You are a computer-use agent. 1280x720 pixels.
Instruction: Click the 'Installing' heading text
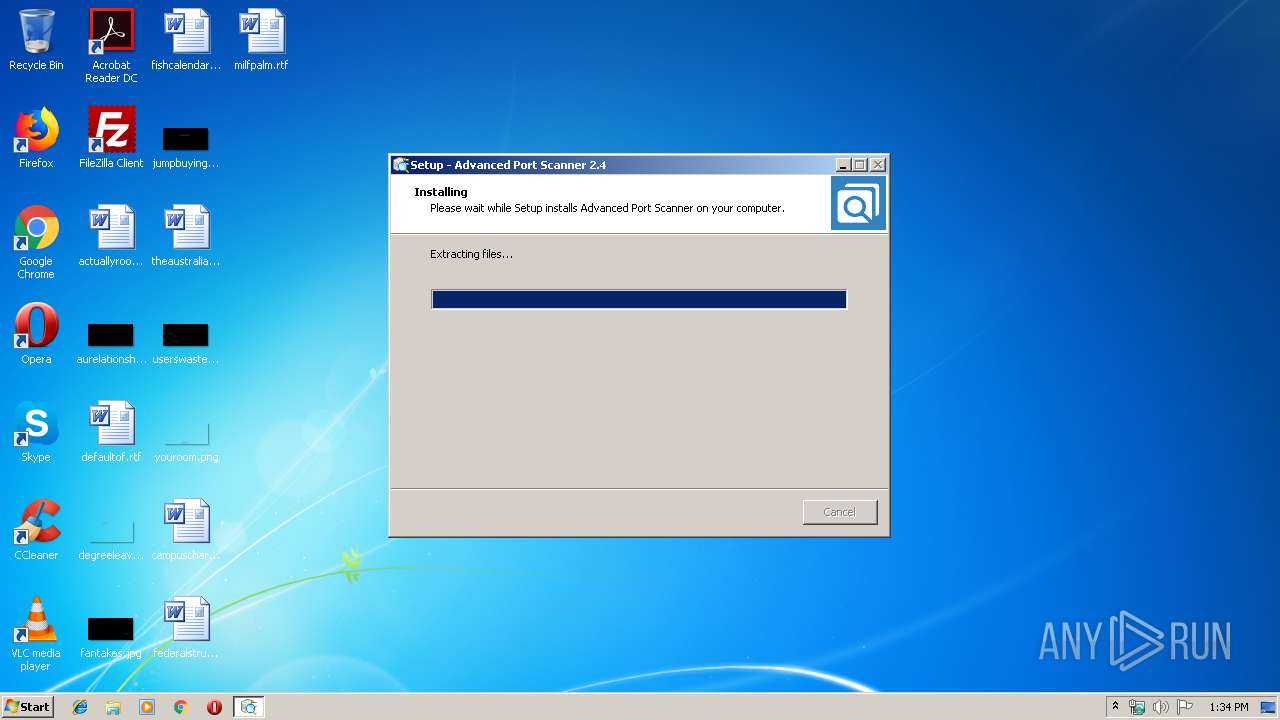[441, 192]
